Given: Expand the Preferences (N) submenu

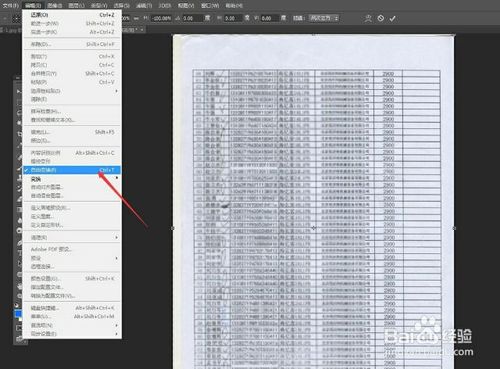Looking at the screenshot, I should 72,325.
